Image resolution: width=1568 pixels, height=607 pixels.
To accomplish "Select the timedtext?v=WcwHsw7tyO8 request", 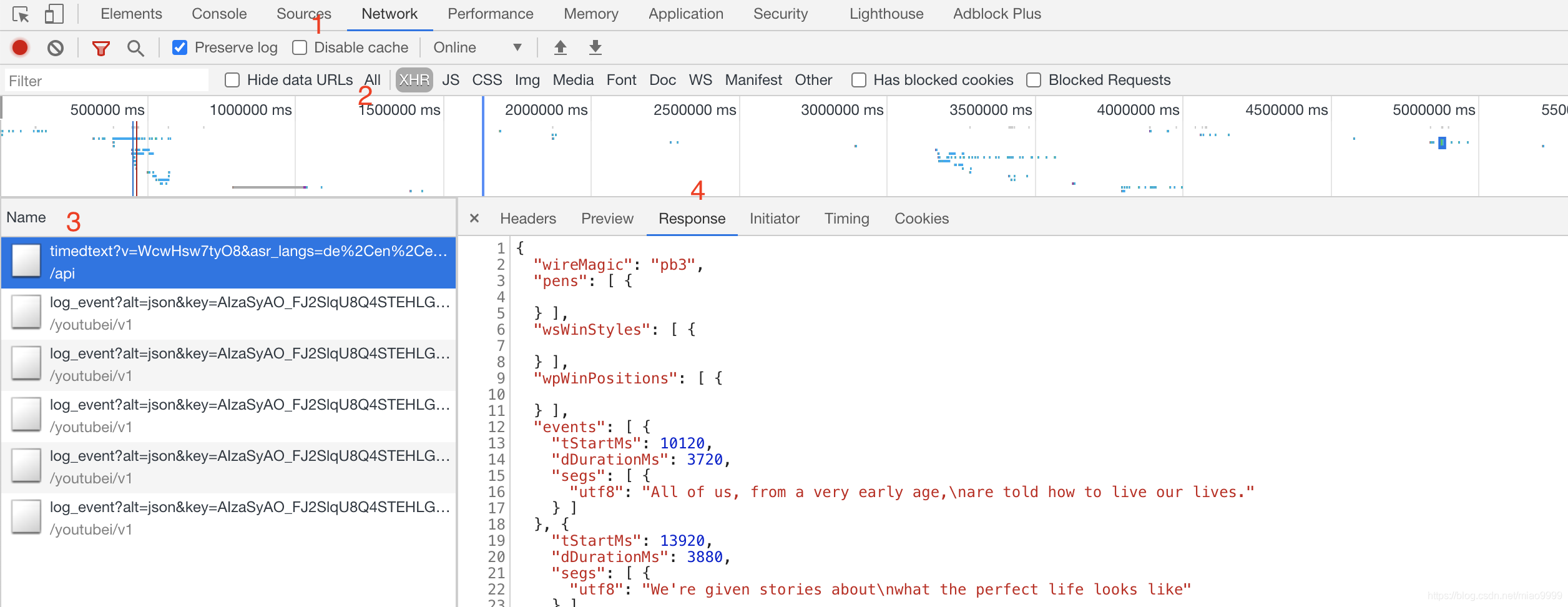I will click(x=228, y=262).
